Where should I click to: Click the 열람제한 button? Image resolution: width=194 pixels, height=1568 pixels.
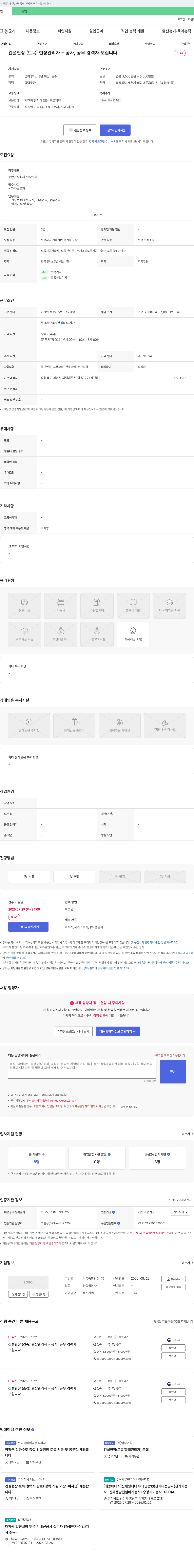tap(39, 1294)
